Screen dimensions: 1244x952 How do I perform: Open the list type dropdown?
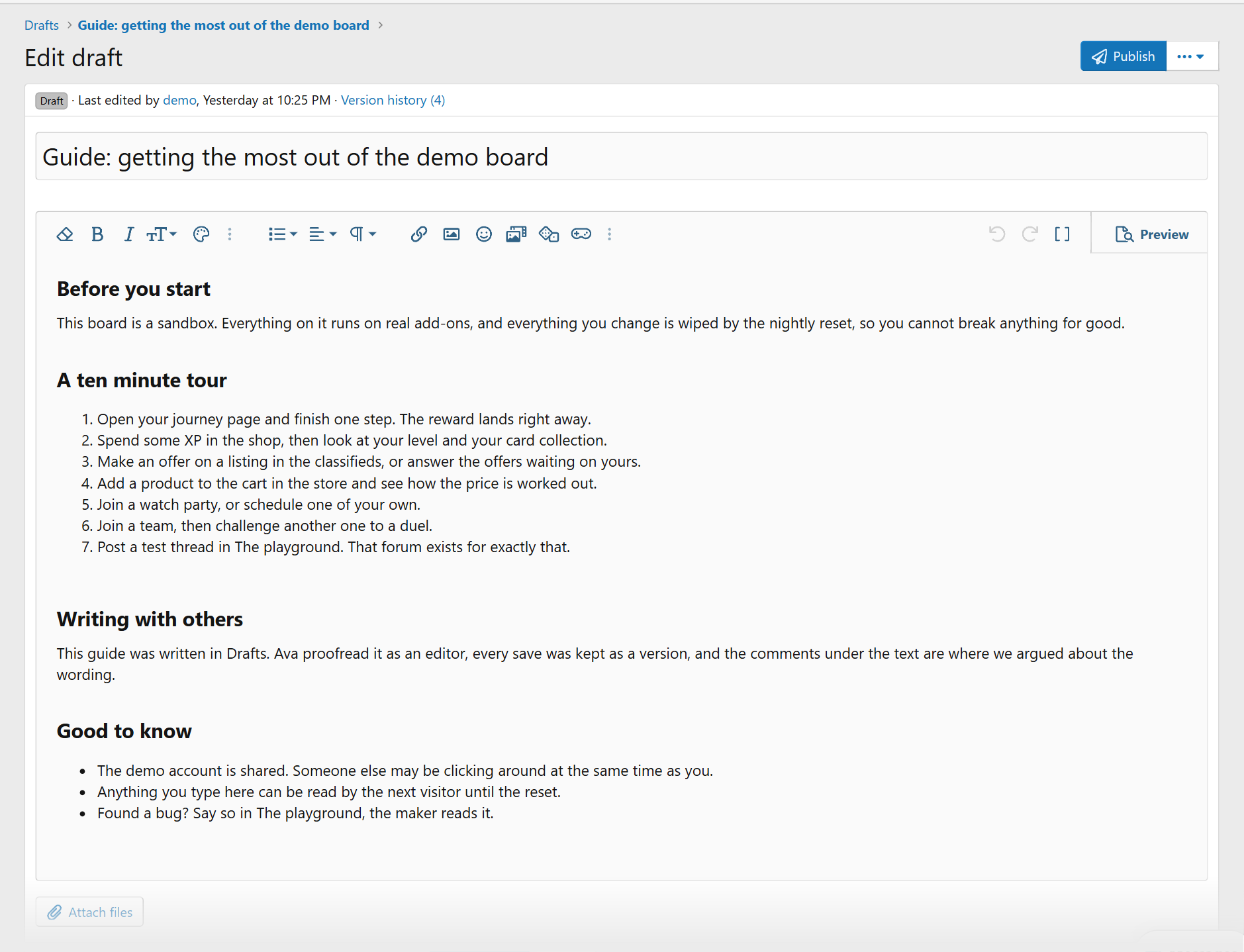[x=283, y=234]
